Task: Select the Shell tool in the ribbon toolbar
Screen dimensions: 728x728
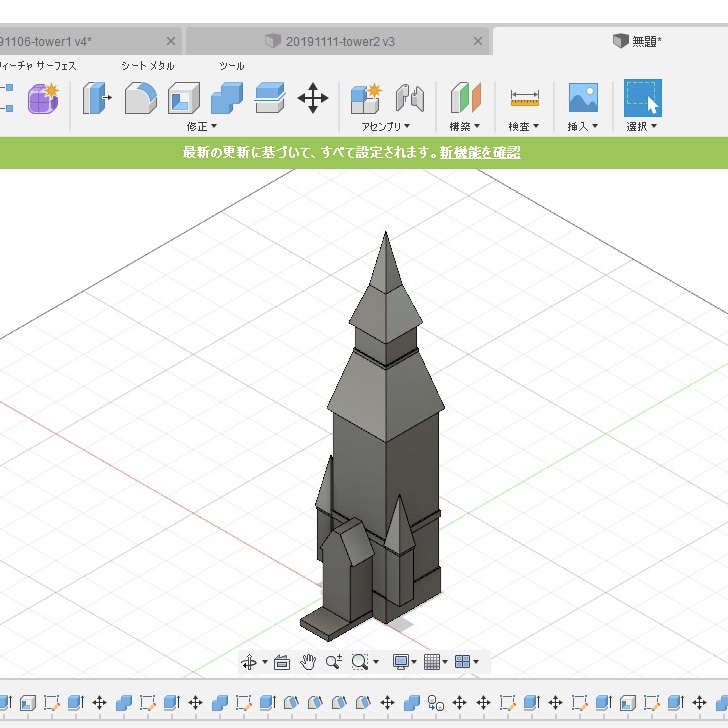Action: [184, 98]
